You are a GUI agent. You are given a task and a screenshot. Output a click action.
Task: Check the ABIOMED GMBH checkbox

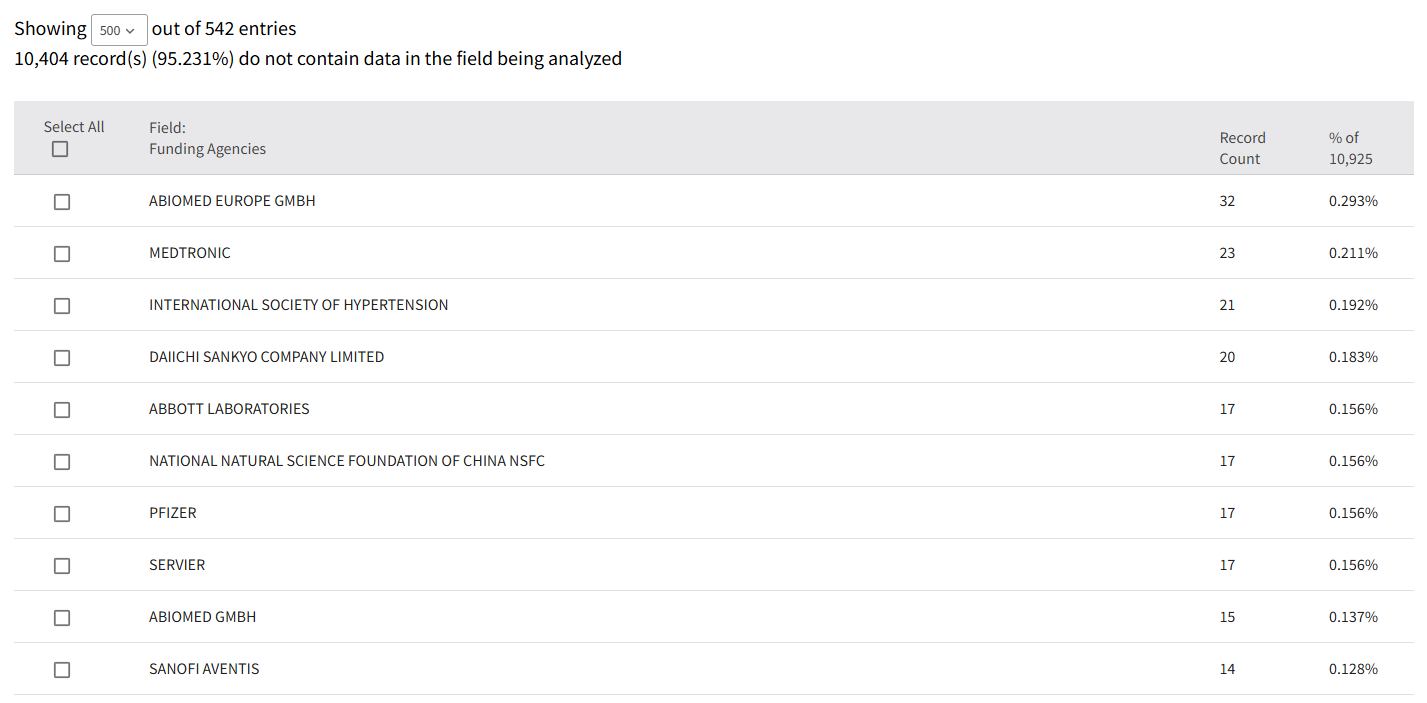62,618
